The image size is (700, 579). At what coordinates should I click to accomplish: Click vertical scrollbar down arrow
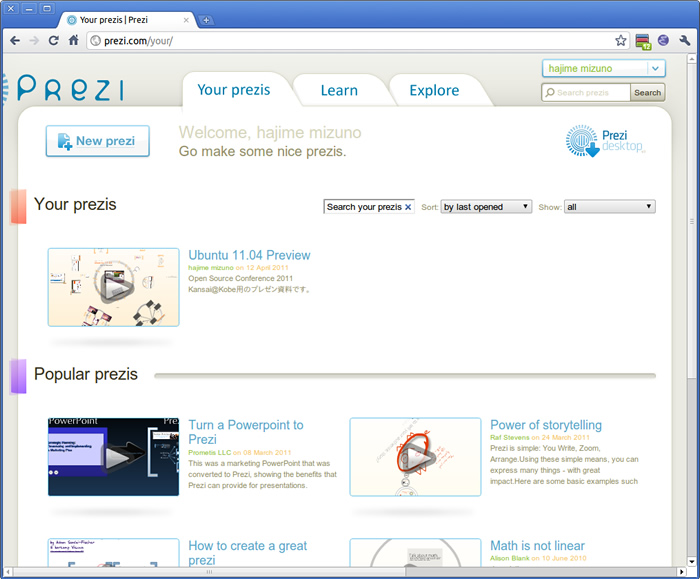coord(692,562)
